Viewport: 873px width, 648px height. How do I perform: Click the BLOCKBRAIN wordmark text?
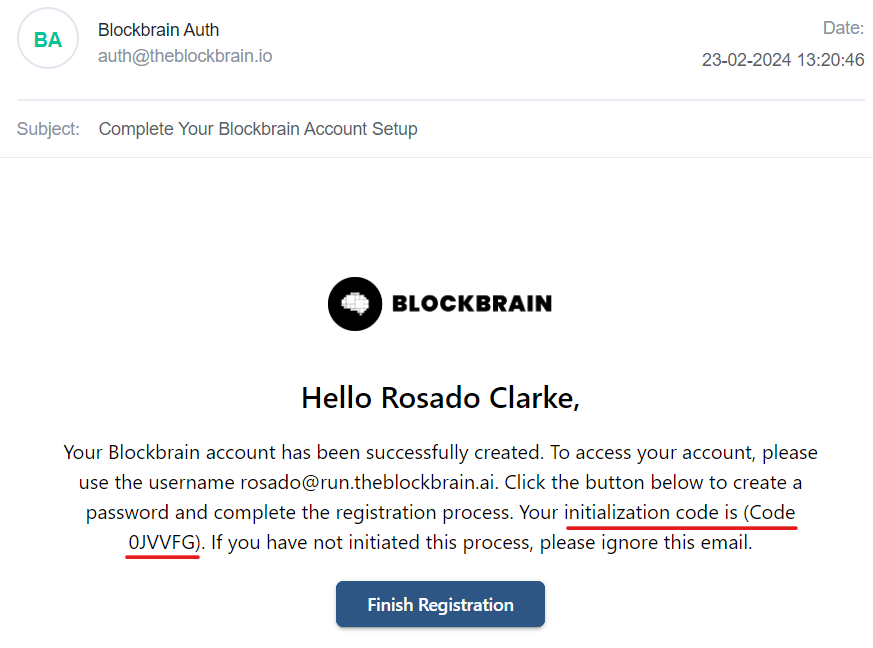[471, 303]
